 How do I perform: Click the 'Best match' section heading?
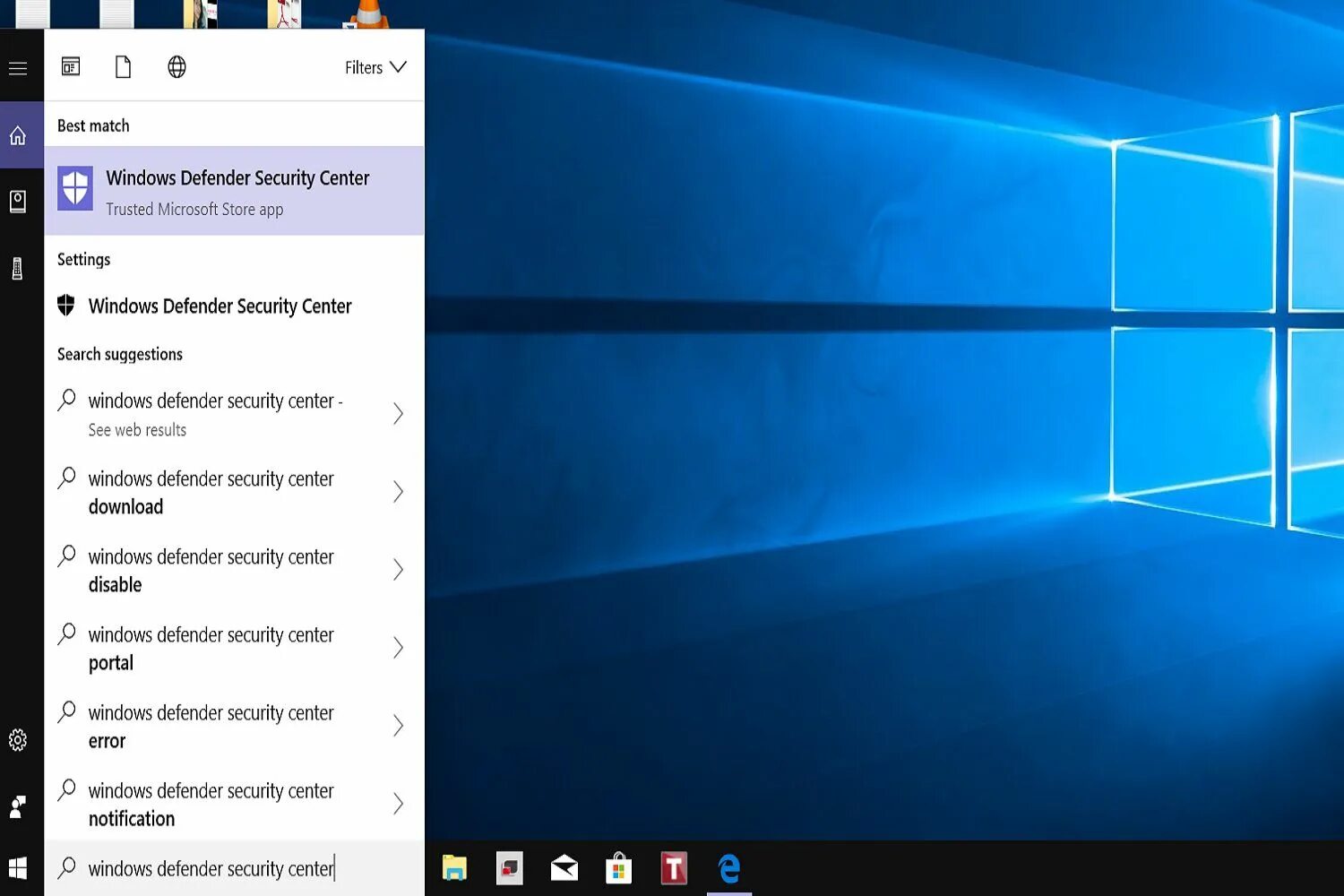(x=93, y=126)
